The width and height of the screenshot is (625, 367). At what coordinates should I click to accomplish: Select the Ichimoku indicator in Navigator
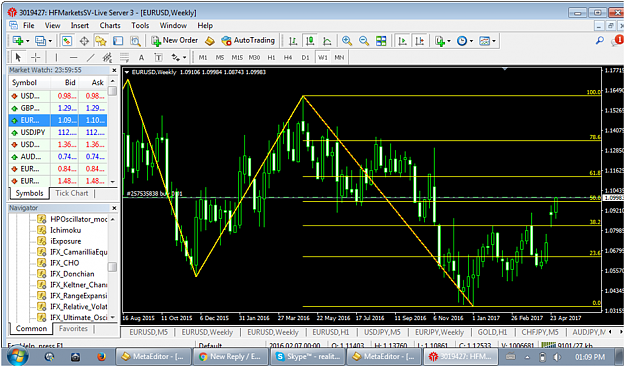pos(65,230)
